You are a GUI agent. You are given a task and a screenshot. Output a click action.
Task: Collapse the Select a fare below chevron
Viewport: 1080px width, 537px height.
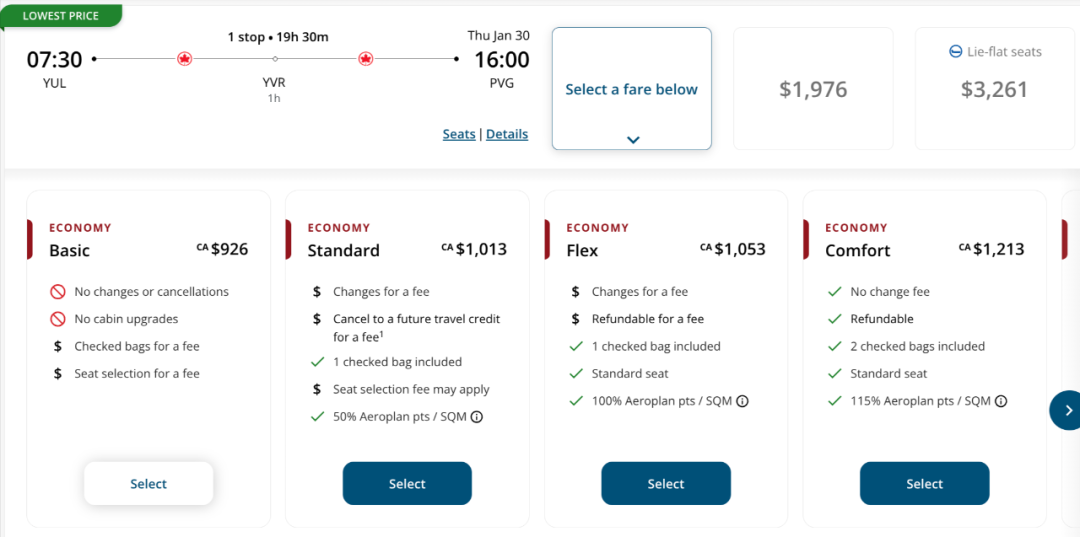tap(632, 140)
